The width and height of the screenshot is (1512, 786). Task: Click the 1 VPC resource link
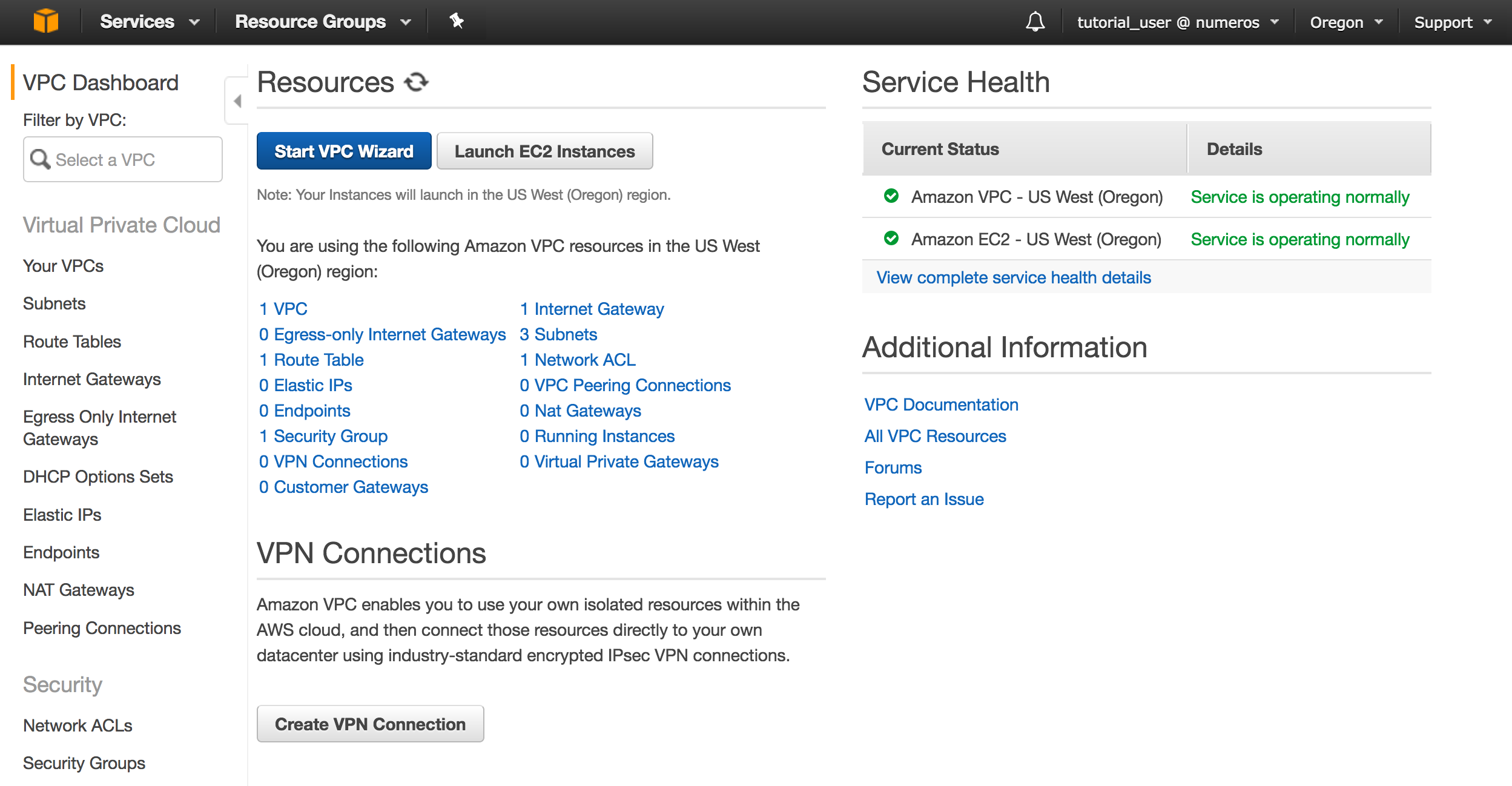(x=283, y=309)
